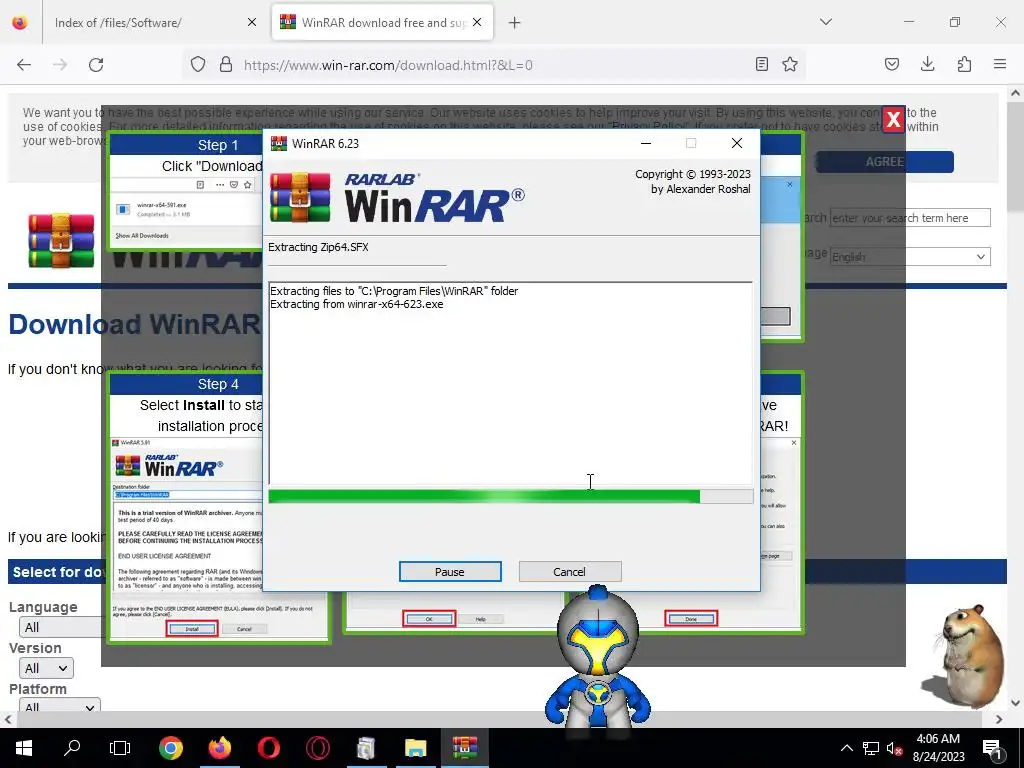Image resolution: width=1024 pixels, height=768 pixels.
Task: Open Windows Start menu
Action: (24, 748)
